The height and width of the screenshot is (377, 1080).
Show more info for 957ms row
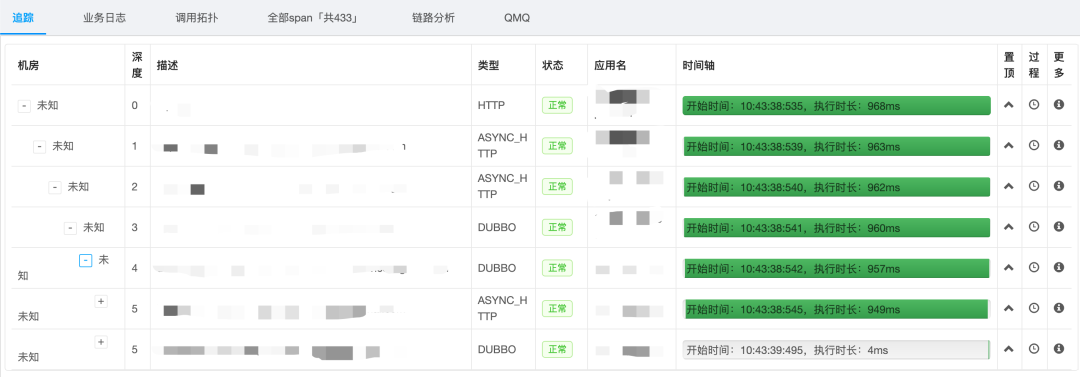tap(1059, 267)
